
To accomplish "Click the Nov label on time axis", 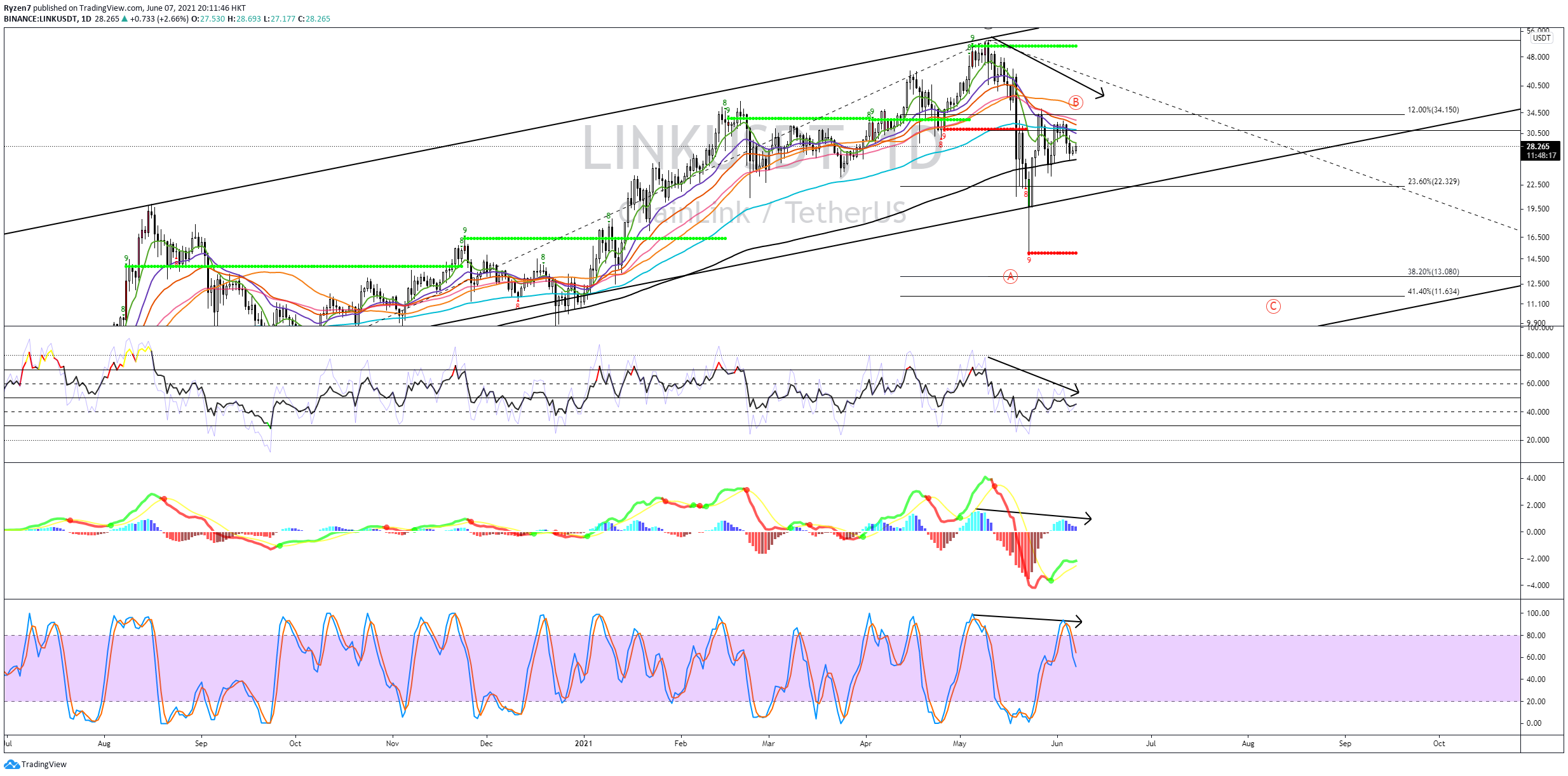I will coord(392,743).
